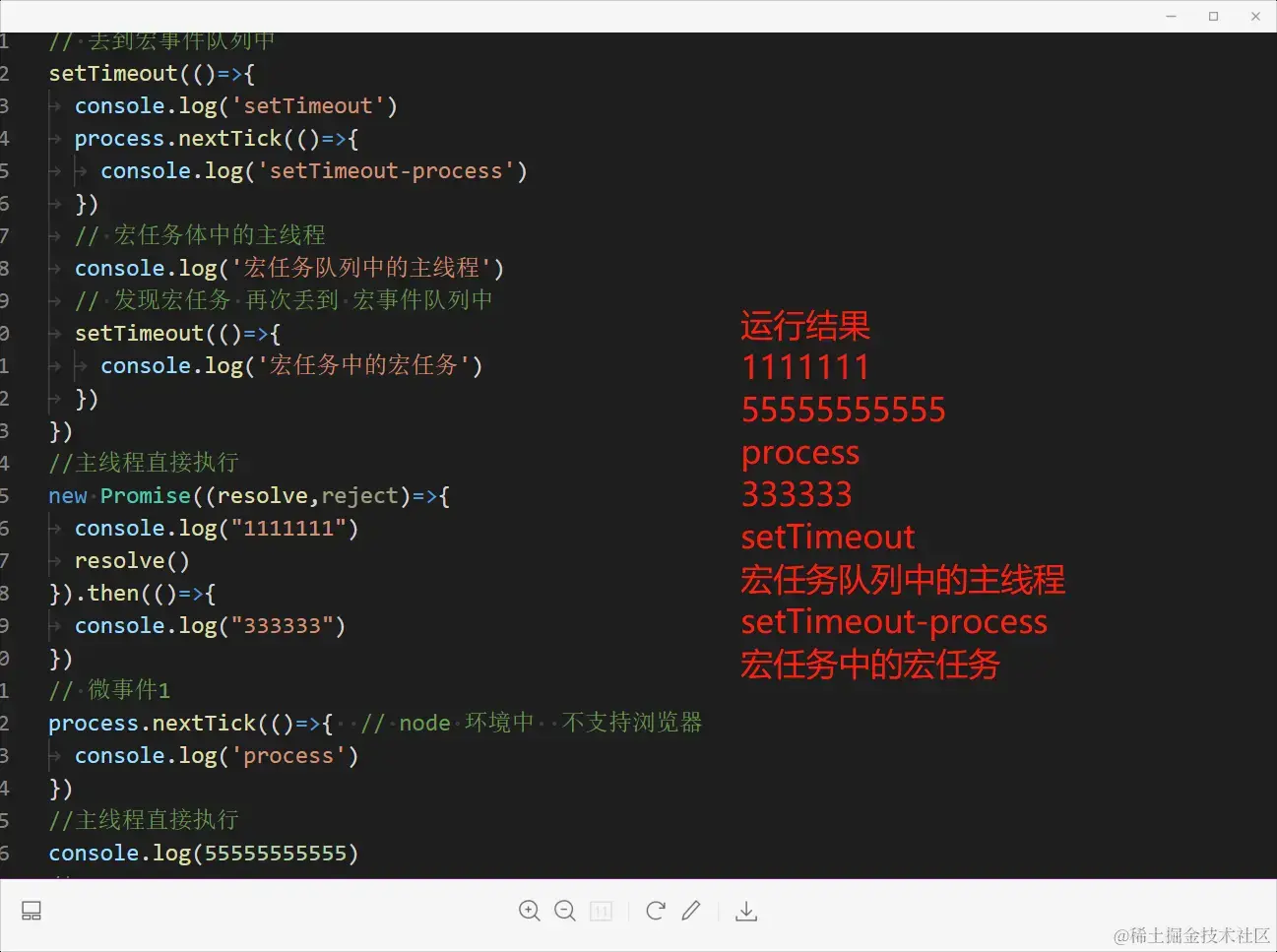Open the pencil edit tool
Viewport: 1277px width, 952px height.
(x=691, y=911)
